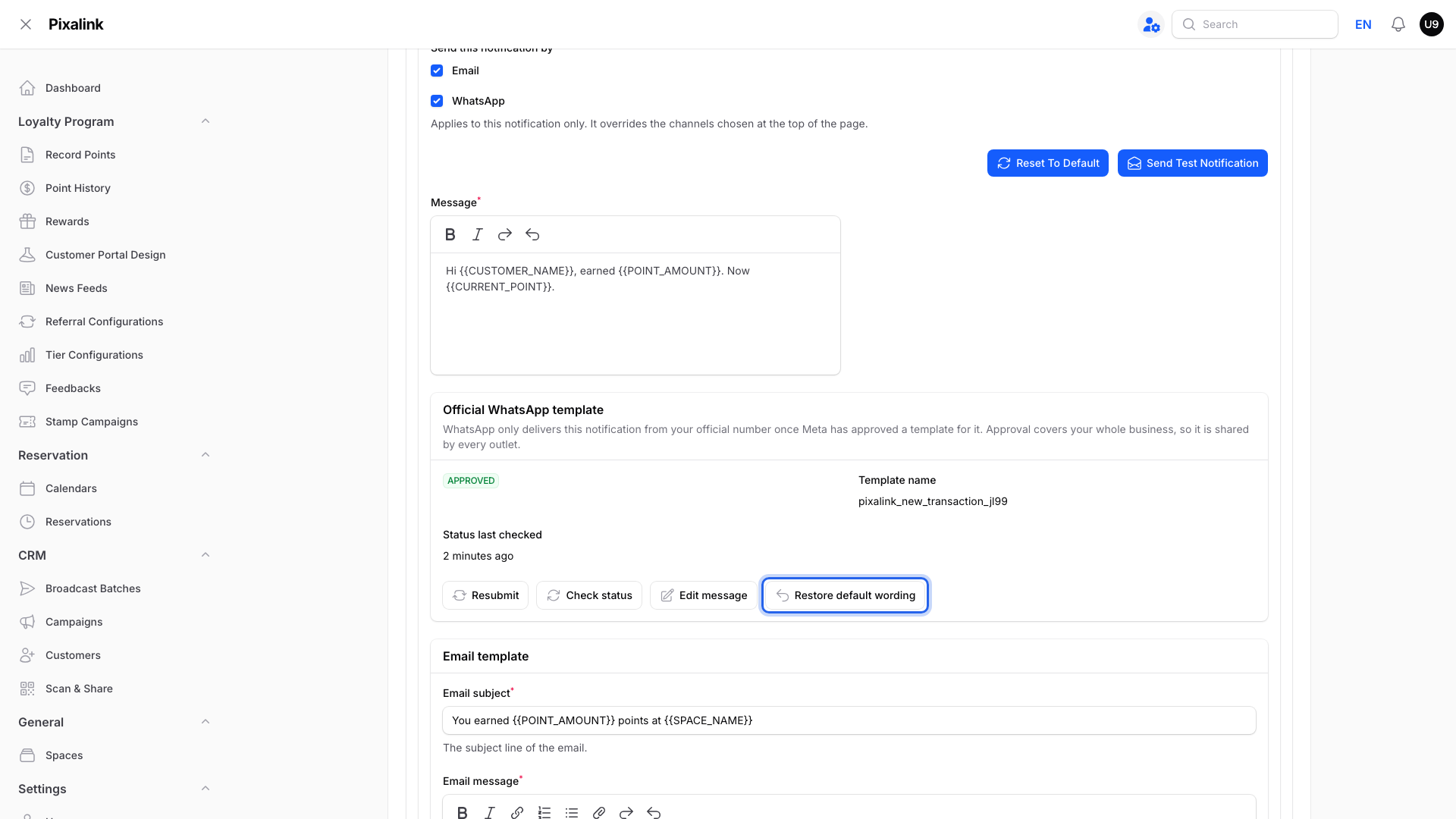Screen dimensions: 1456x819
Task: Insert bullet list in Email message toolbar
Action: (572, 812)
